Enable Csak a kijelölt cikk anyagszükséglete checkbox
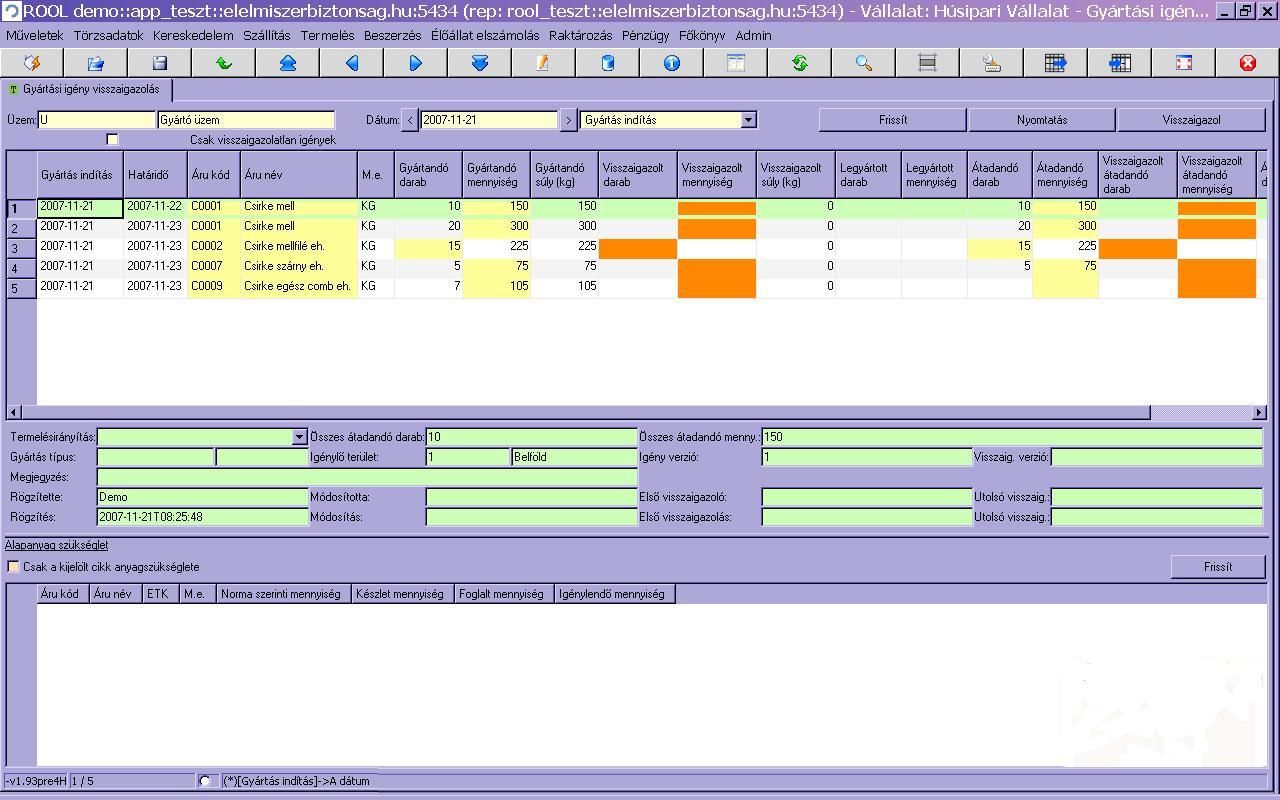Image resolution: width=1280 pixels, height=800 pixels. coord(14,567)
